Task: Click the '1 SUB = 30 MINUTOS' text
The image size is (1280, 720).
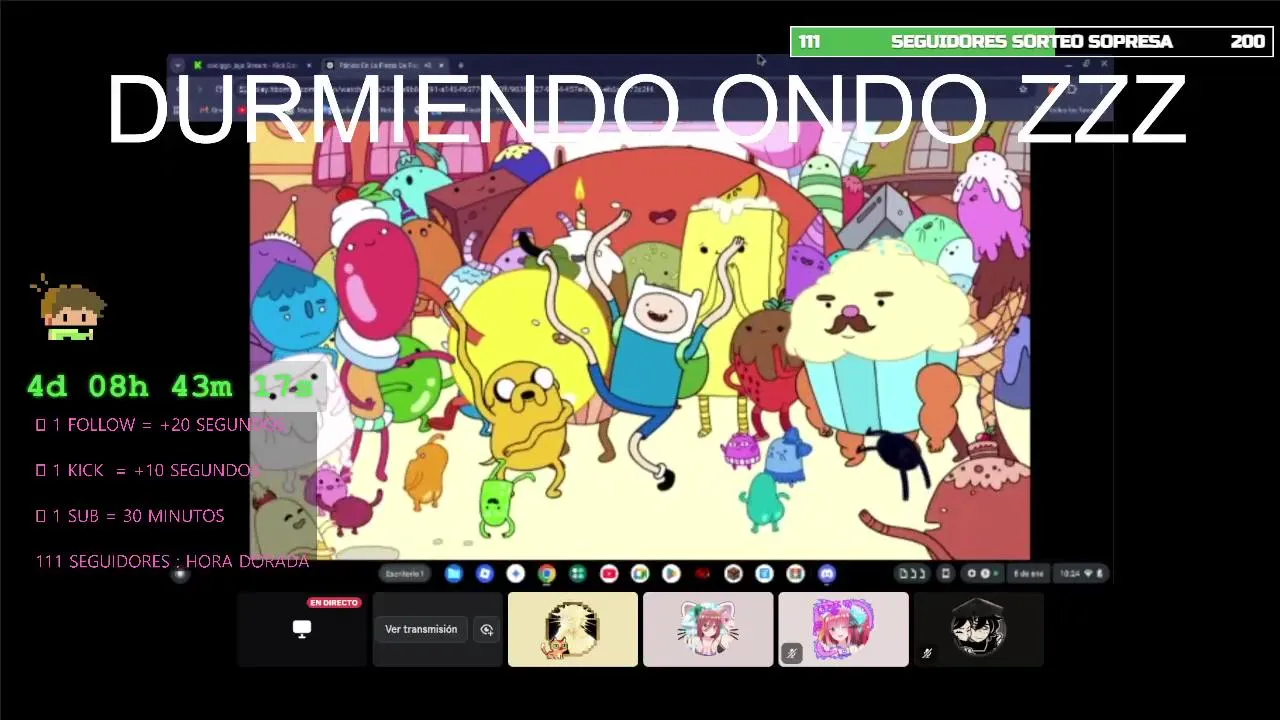Action: [x=130, y=516]
